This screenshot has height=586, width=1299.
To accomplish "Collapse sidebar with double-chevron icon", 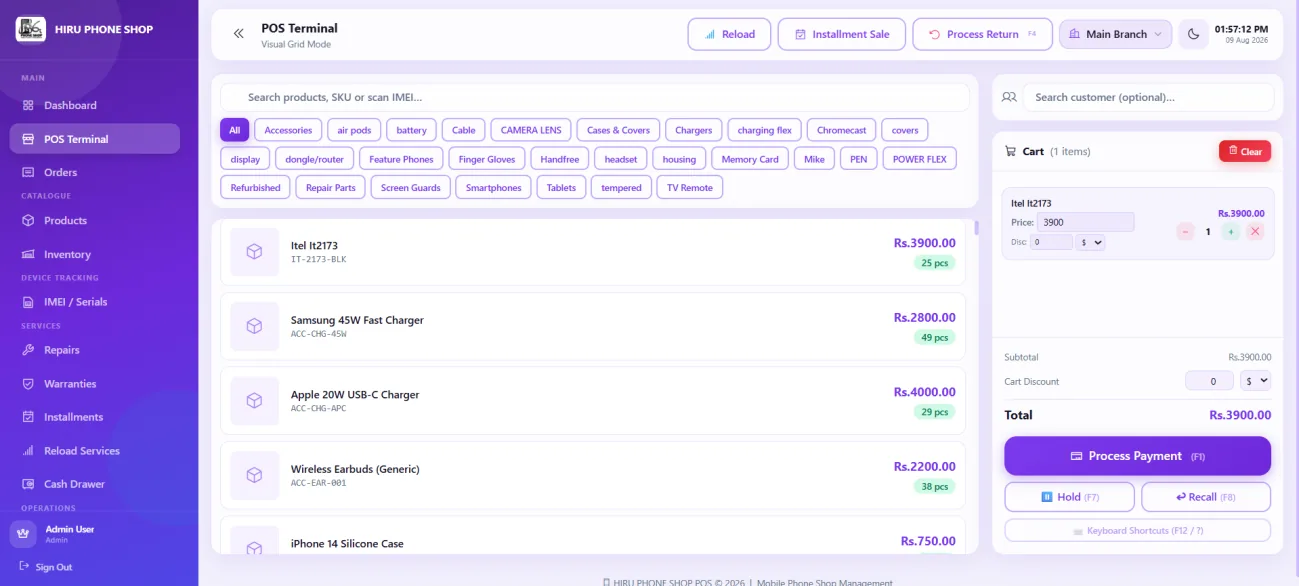I will coord(238,34).
